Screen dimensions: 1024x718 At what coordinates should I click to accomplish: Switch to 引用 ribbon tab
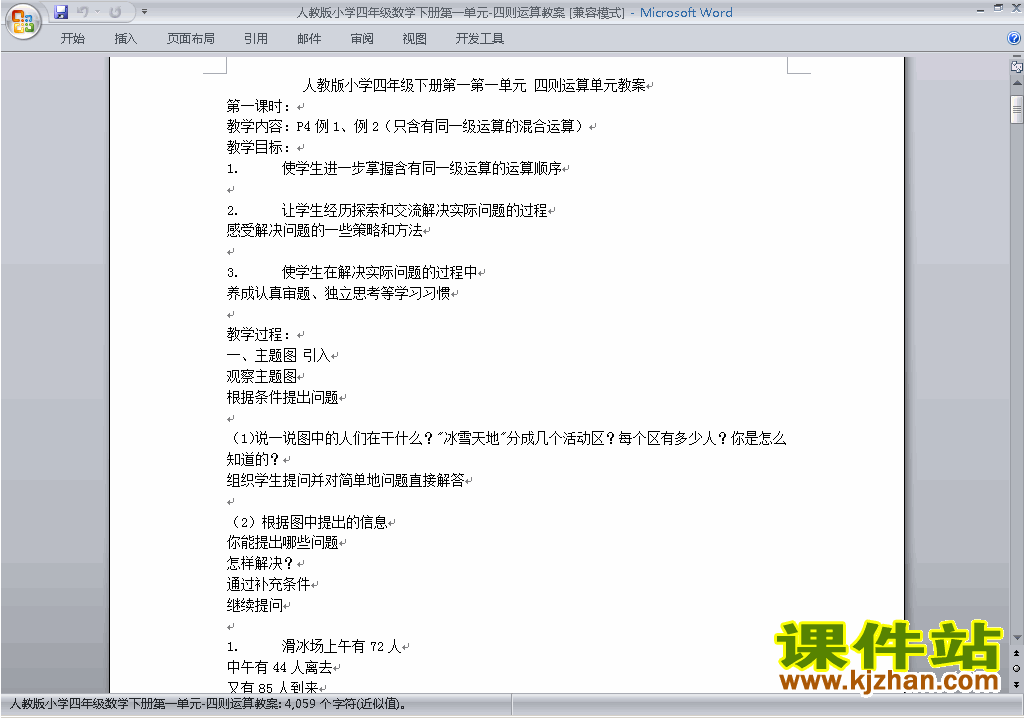[255, 39]
